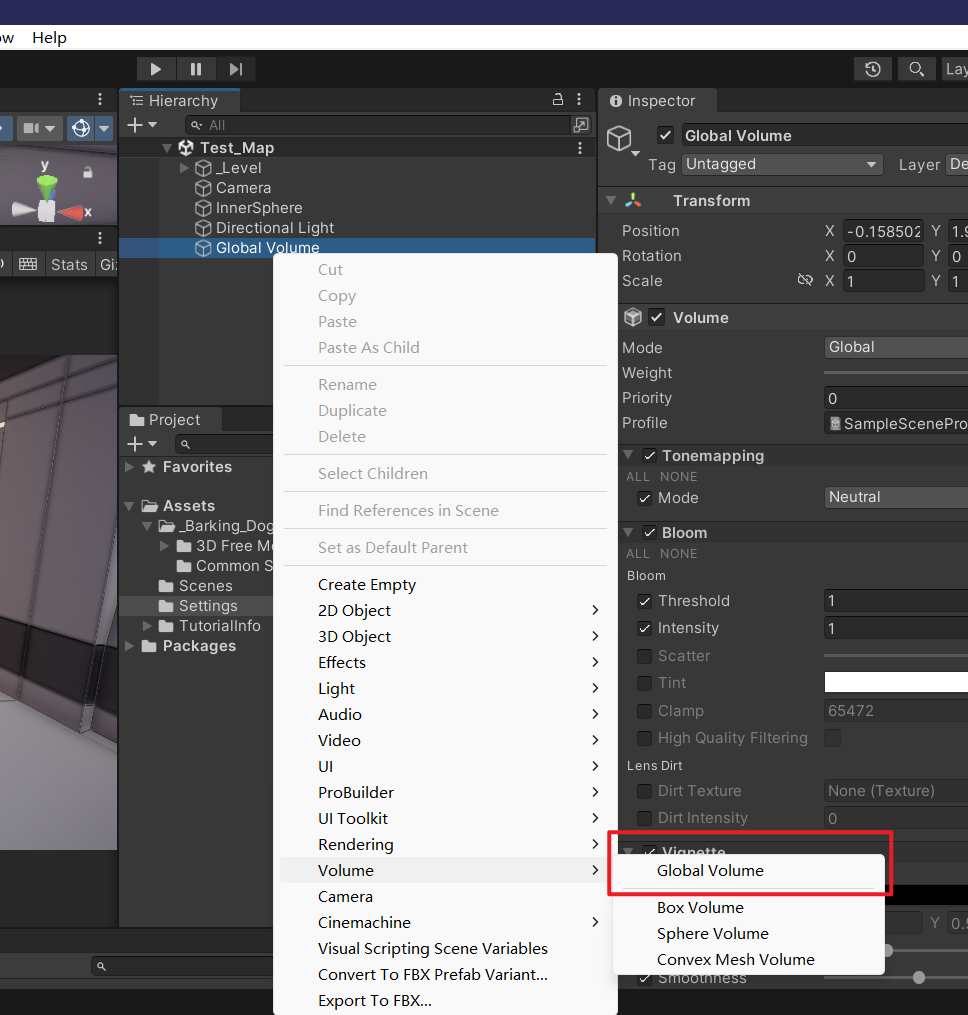Open Undo History clock icon
The height and width of the screenshot is (1015, 968).
(x=872, y=69)
